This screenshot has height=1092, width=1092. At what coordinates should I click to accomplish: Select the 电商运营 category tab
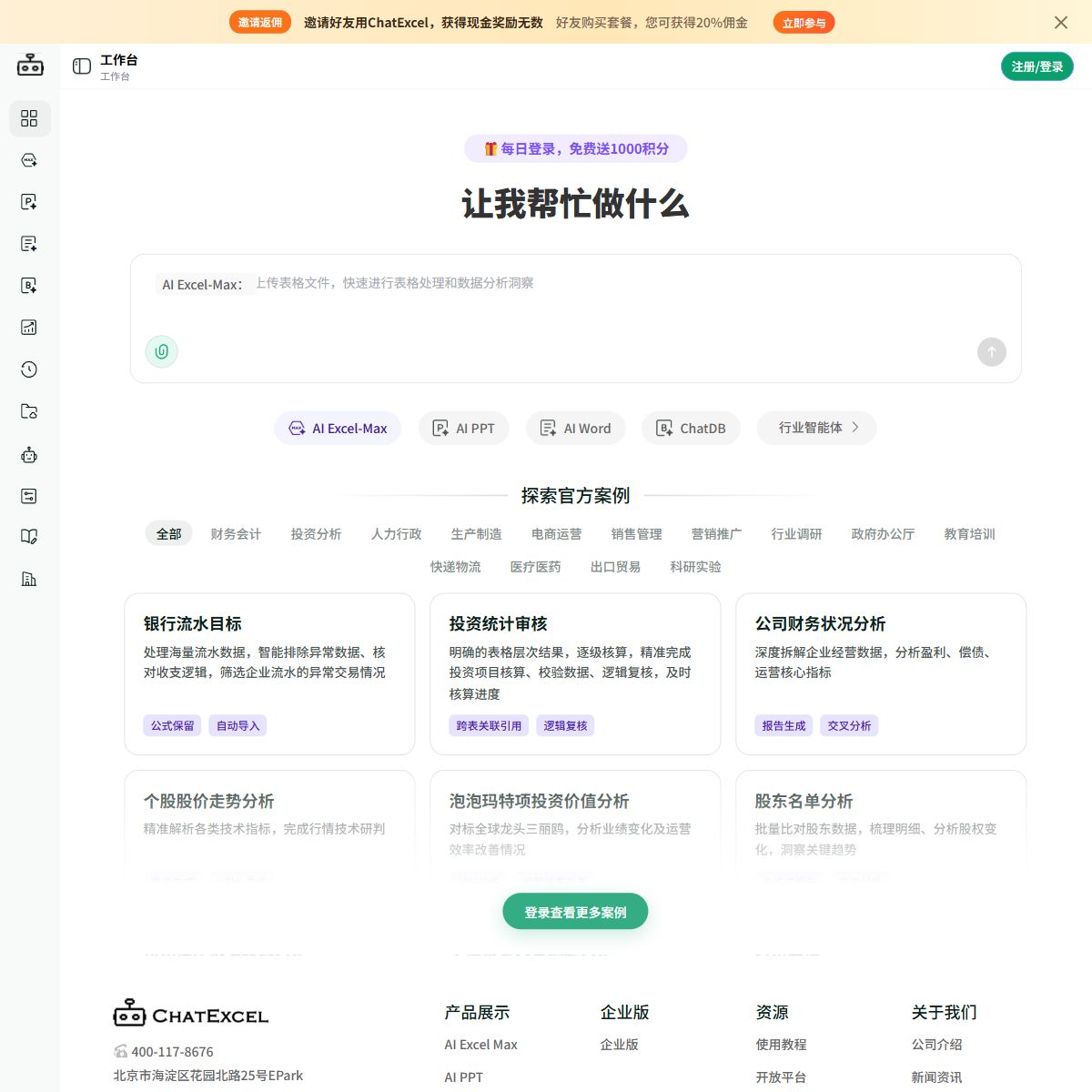click(556, 534)
